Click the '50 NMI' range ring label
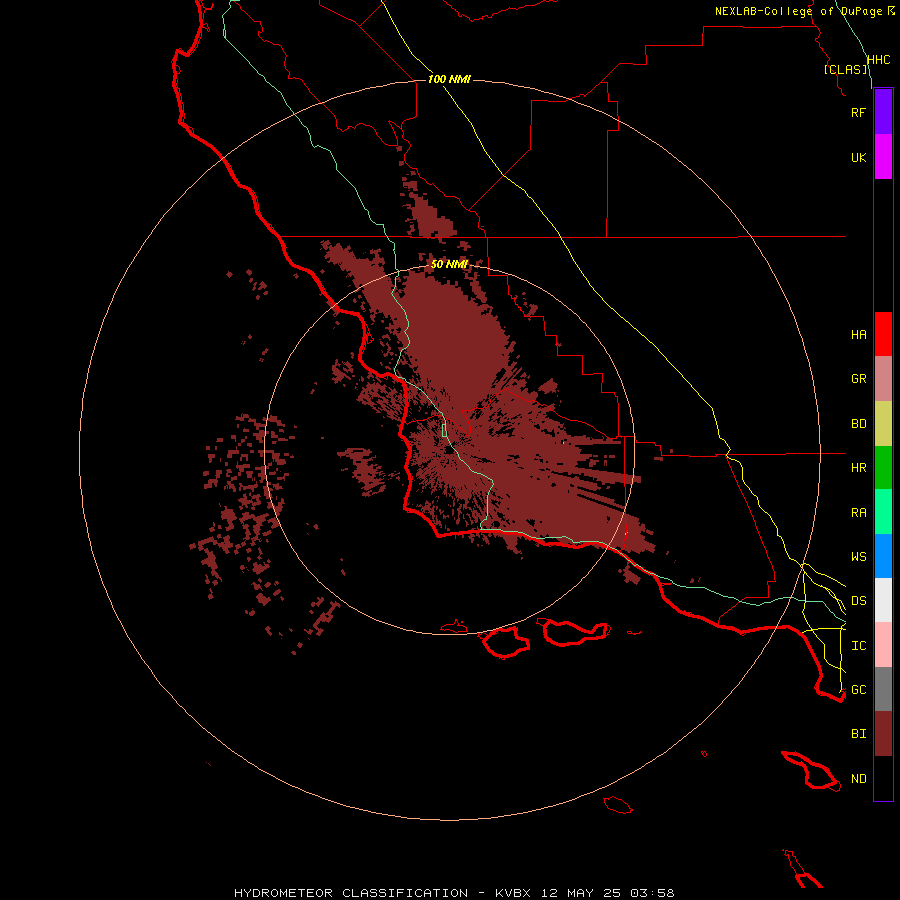Image resolution: width=900 pixels, height=900 pixels. [x=449, y=264]
